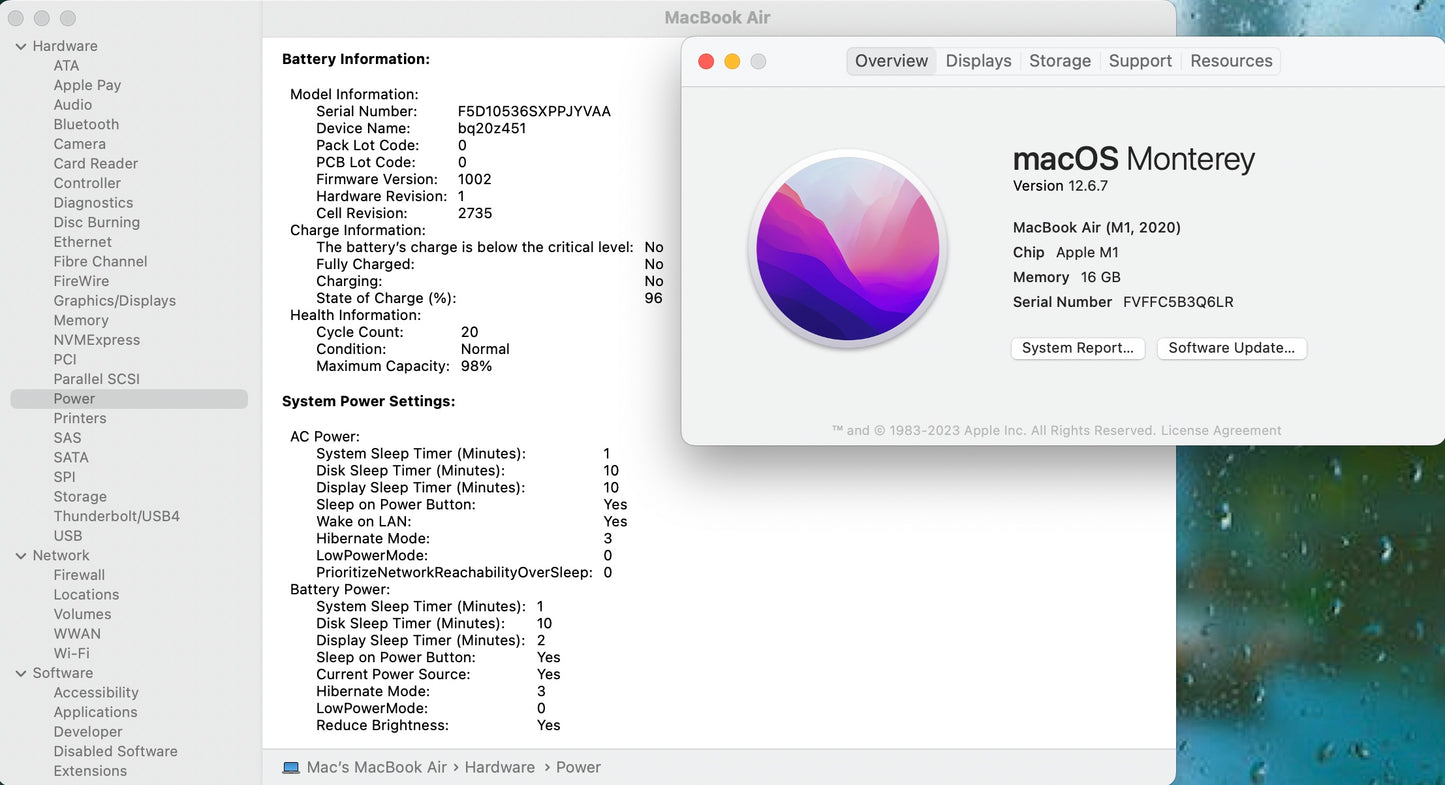Click the System Report button

1077,348
